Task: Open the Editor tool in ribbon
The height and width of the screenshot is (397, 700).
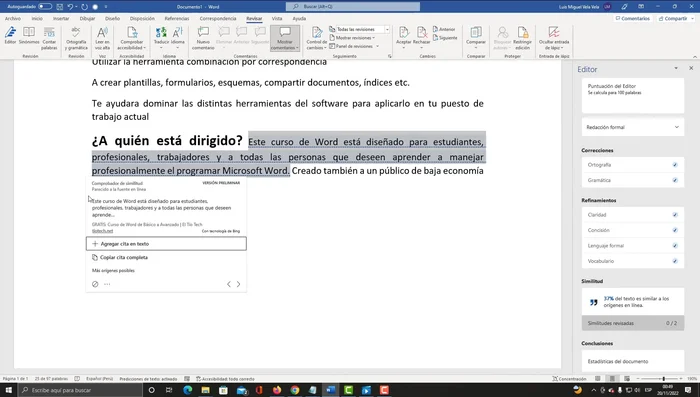Action: pos(10,36)
